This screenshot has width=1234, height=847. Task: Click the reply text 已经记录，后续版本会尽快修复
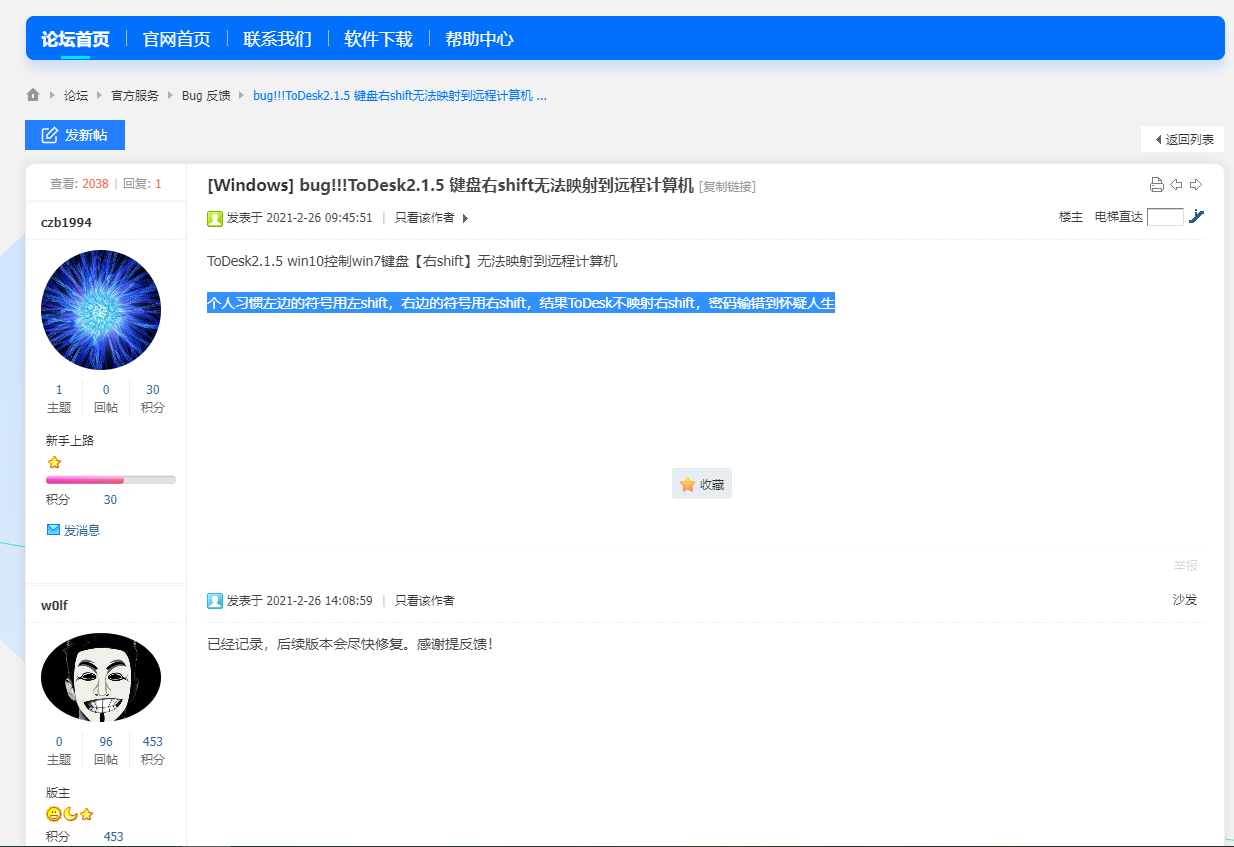[350, 643]
